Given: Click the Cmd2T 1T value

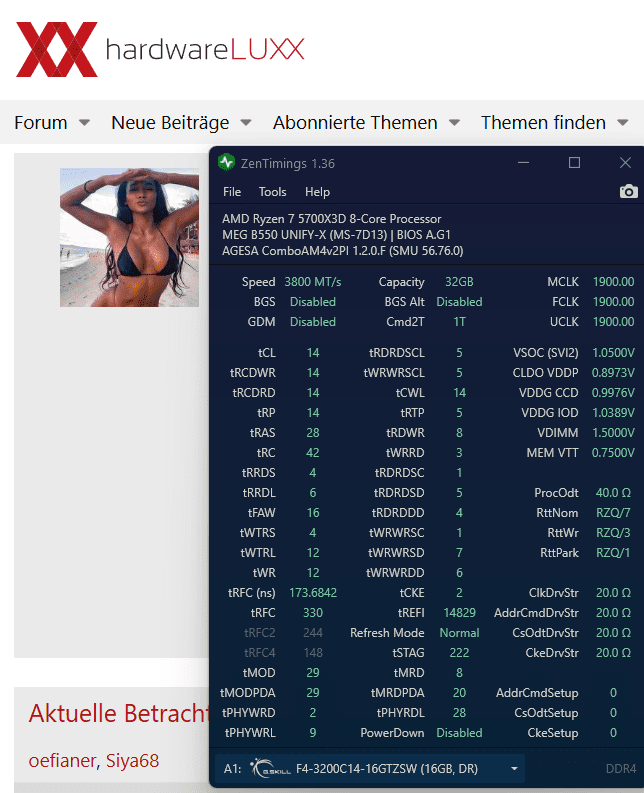Looking at the screenshot, I should click(459, 322).
